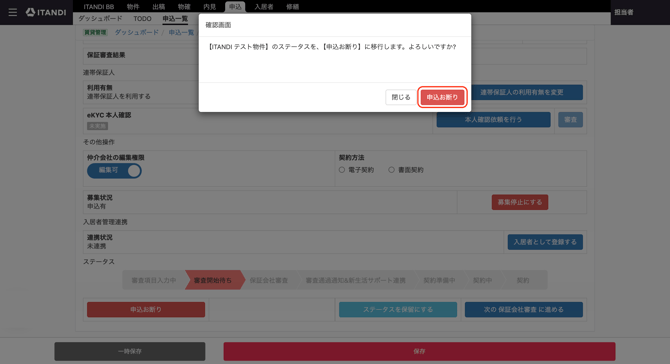Click the 一時保存 button
The image size is (670, 364).
coord(129,351)
